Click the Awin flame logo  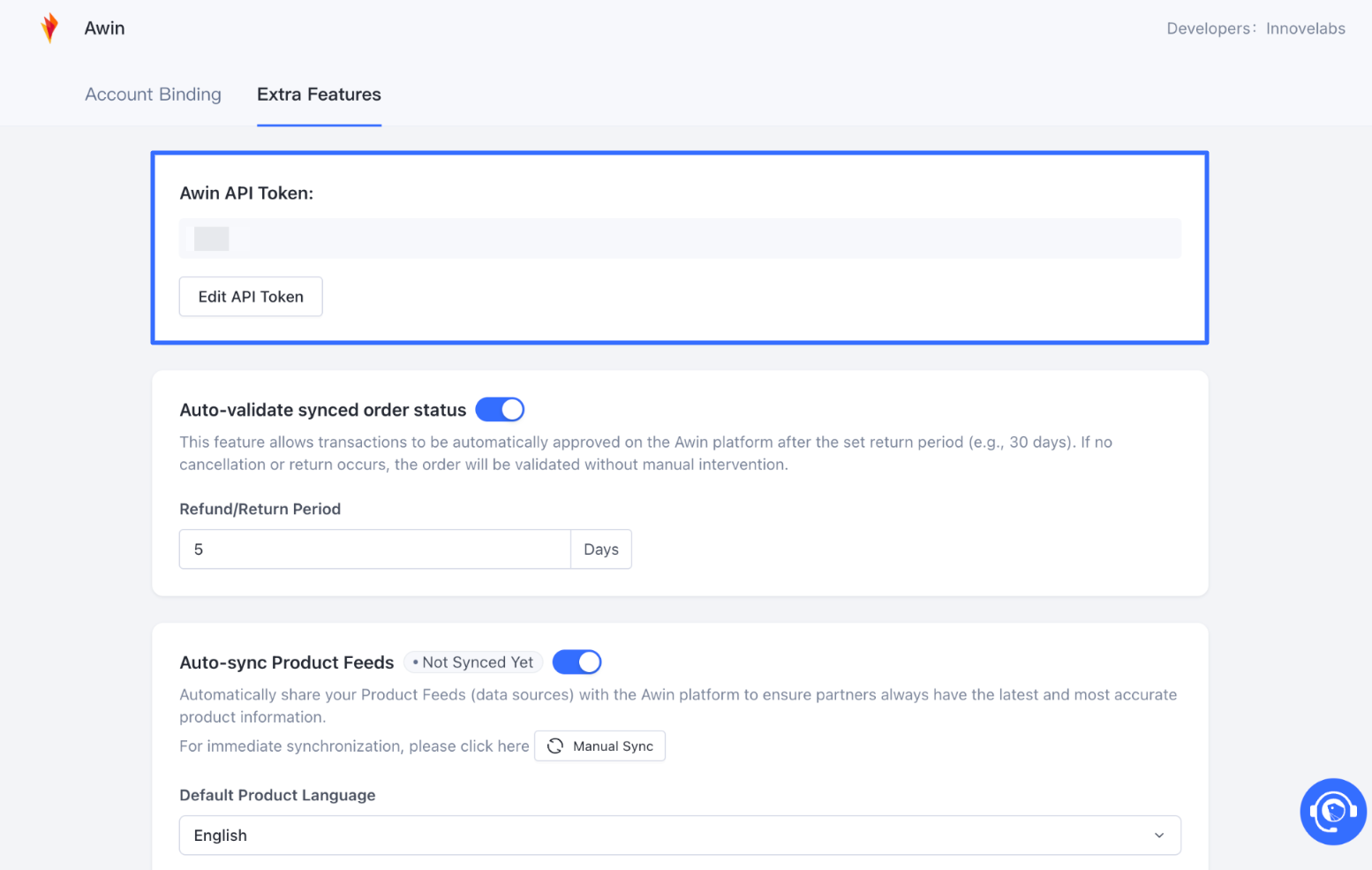click(50, 28)
